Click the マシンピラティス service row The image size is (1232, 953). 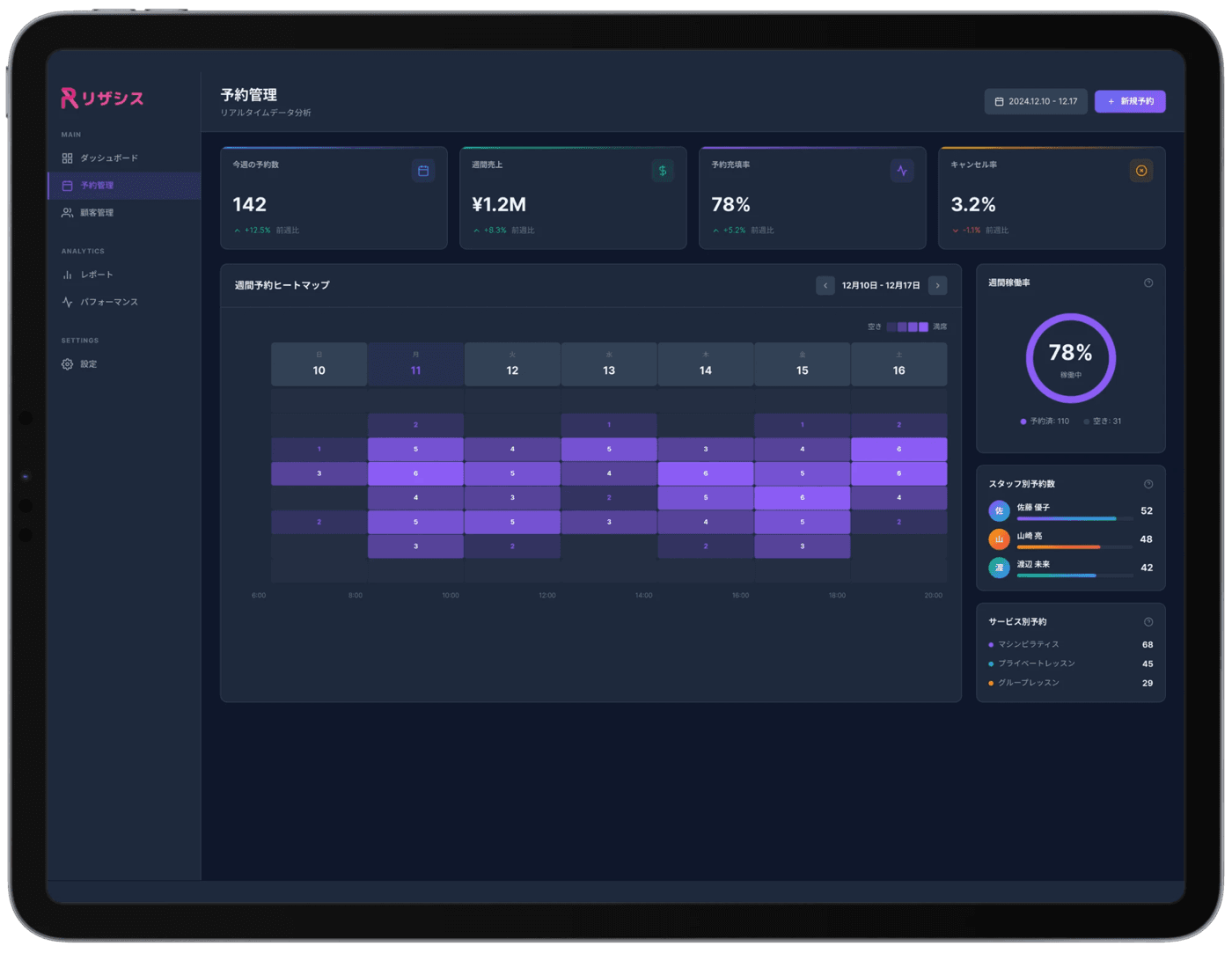[x=1071, y=645]
